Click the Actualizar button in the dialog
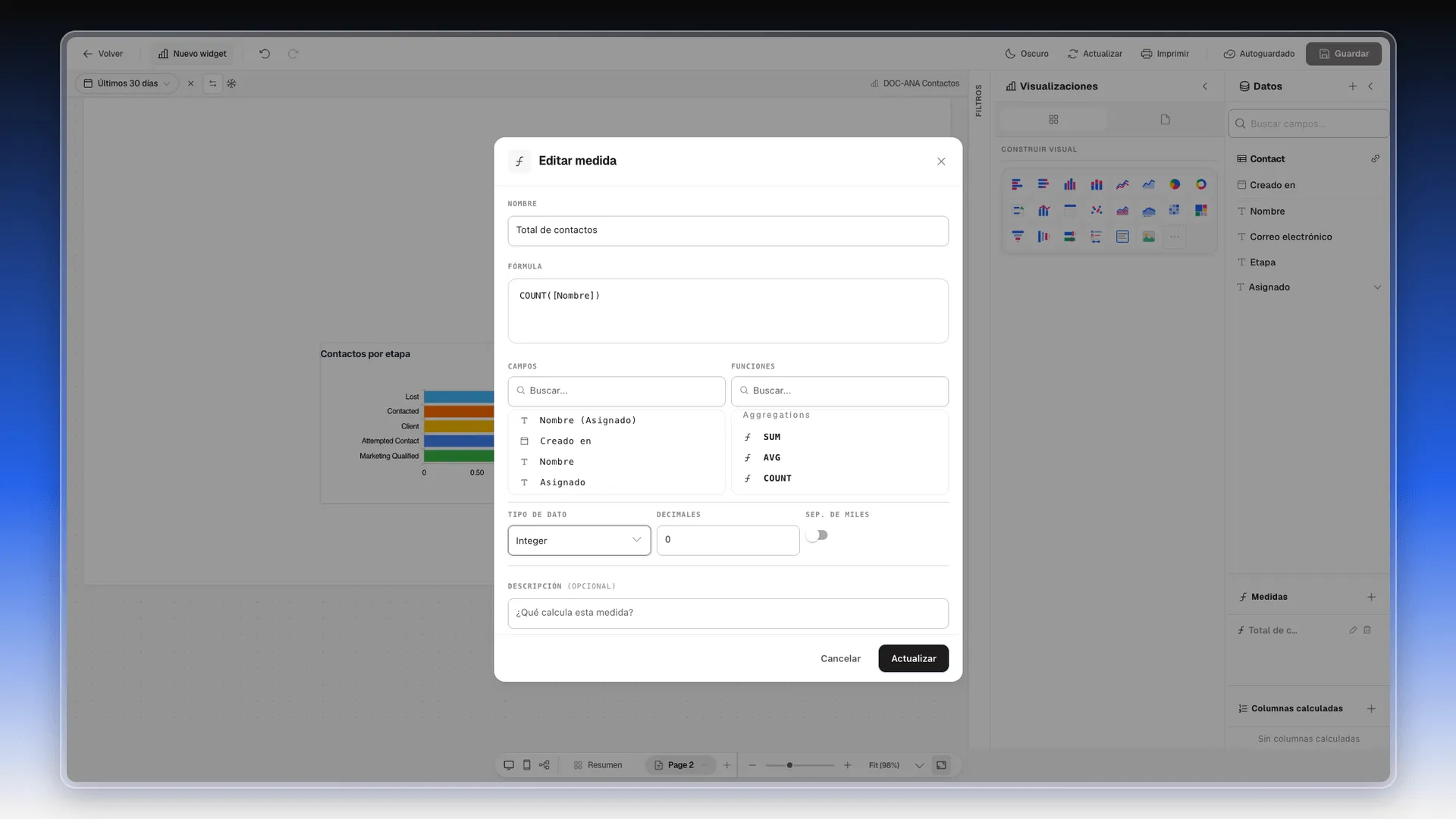This screenshot has height=819, width=1456. (x=913, y=658)
